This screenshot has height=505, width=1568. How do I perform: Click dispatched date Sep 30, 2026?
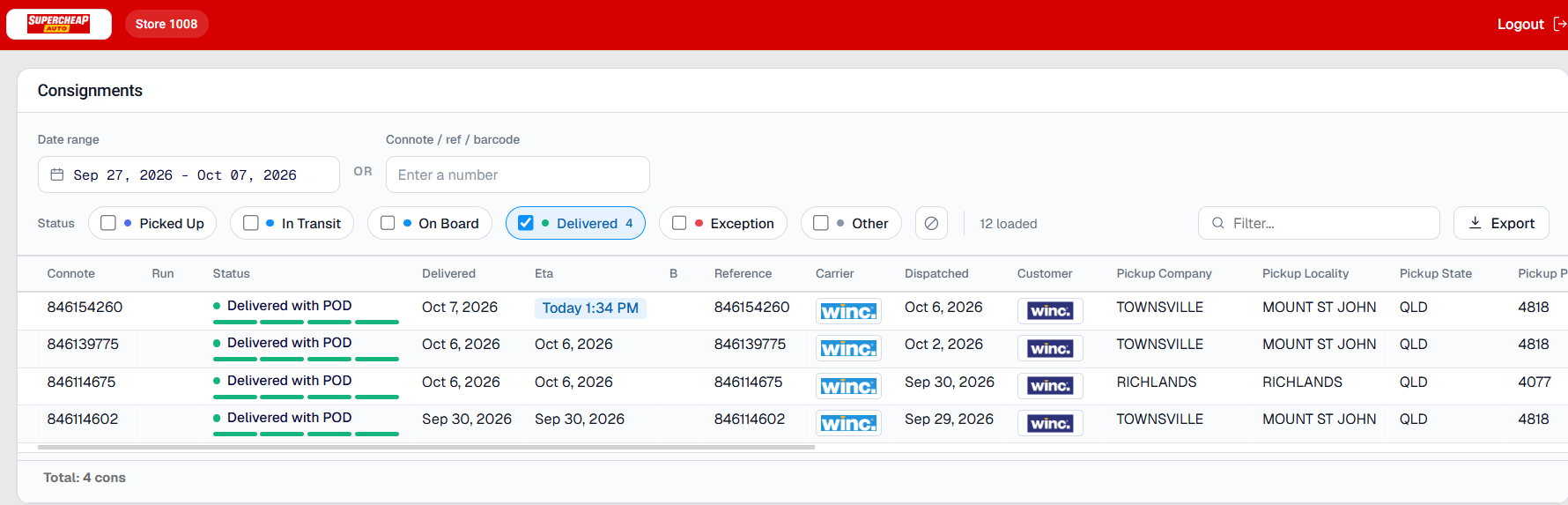click(949, 382)
